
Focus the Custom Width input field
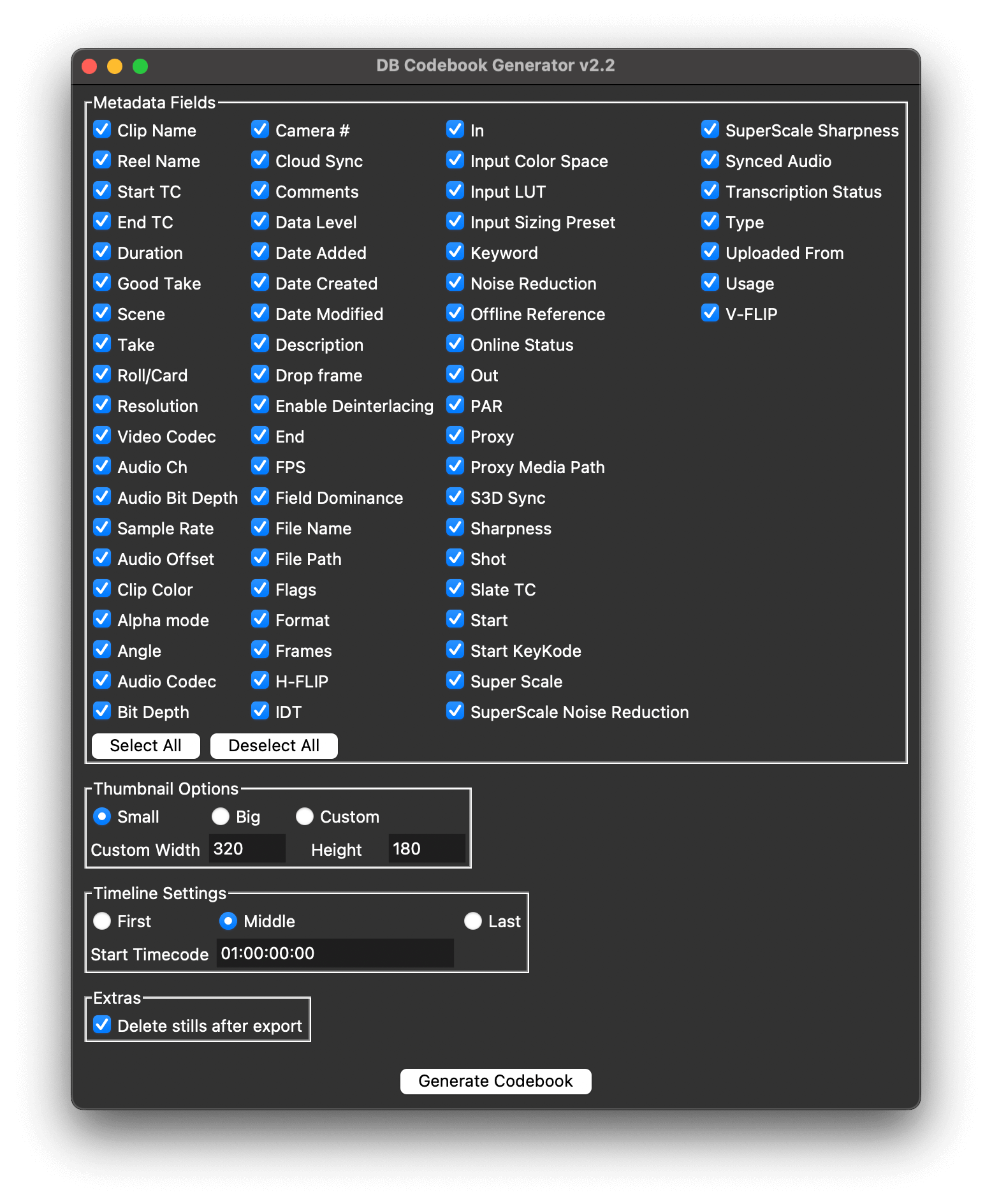247,849
